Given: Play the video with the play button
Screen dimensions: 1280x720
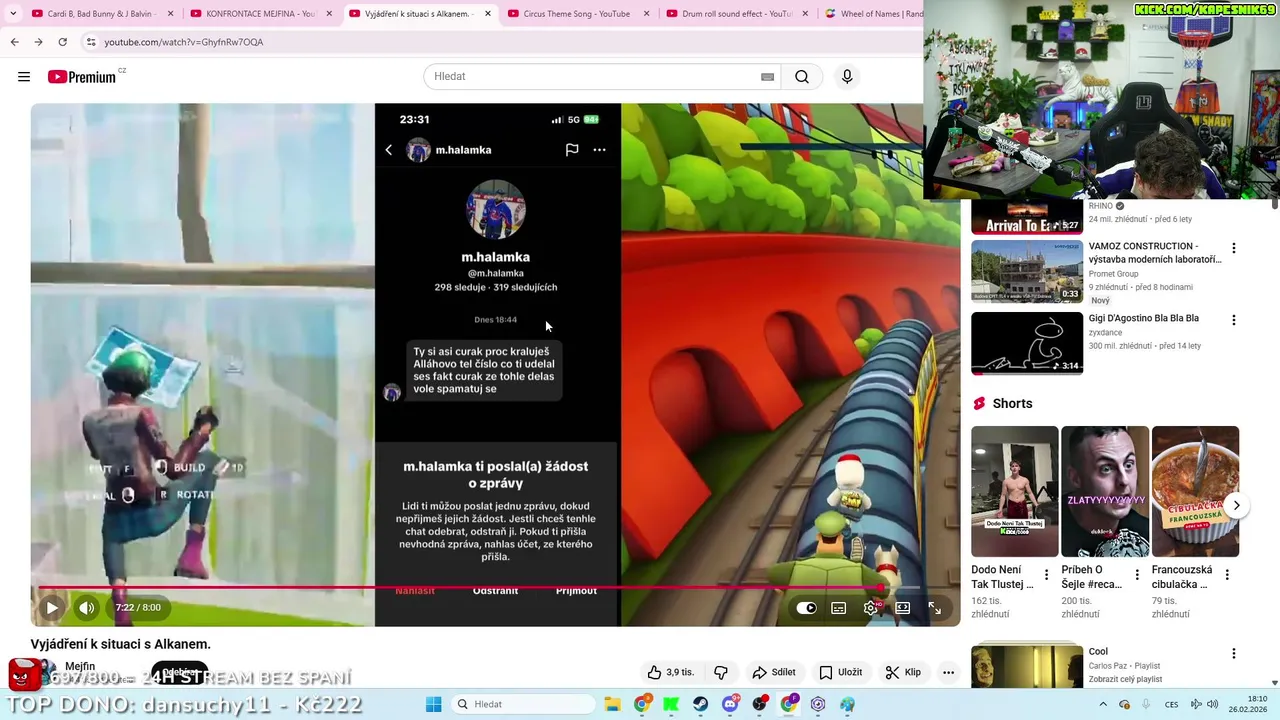Looking at the screenshot, I should pos(52,607).
